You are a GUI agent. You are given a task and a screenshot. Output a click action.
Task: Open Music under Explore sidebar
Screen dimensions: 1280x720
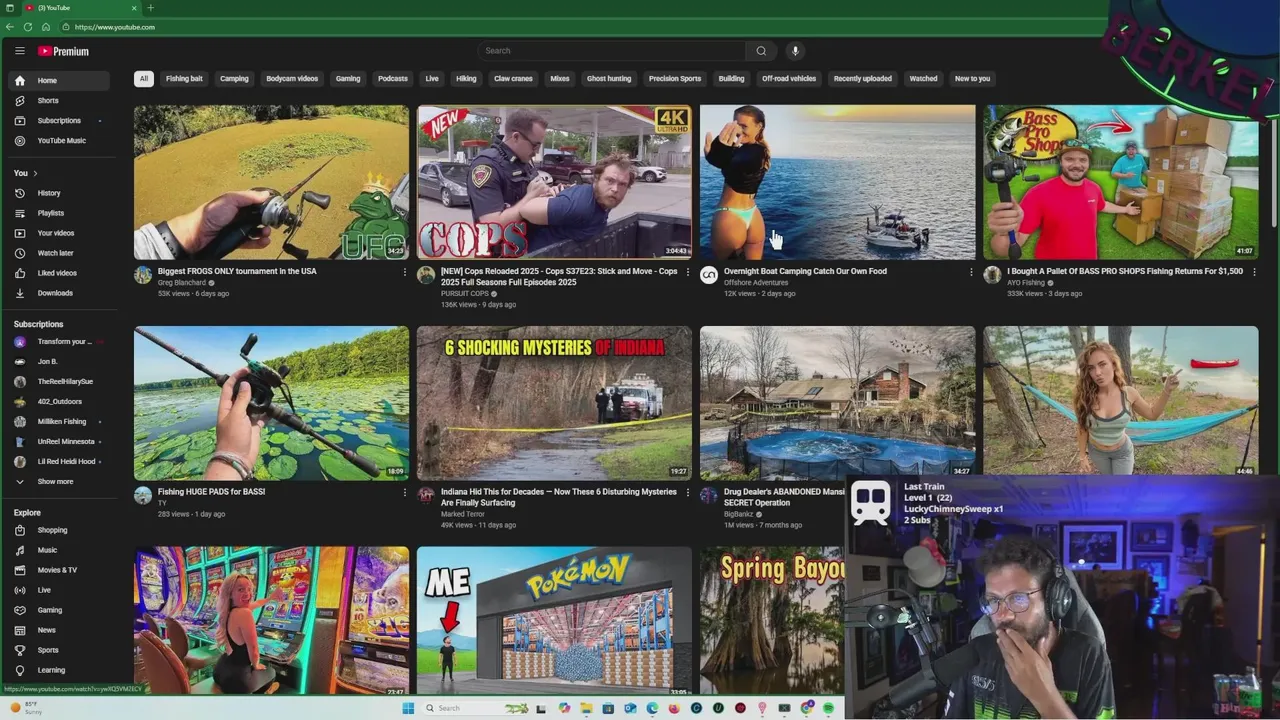point(60,550)
